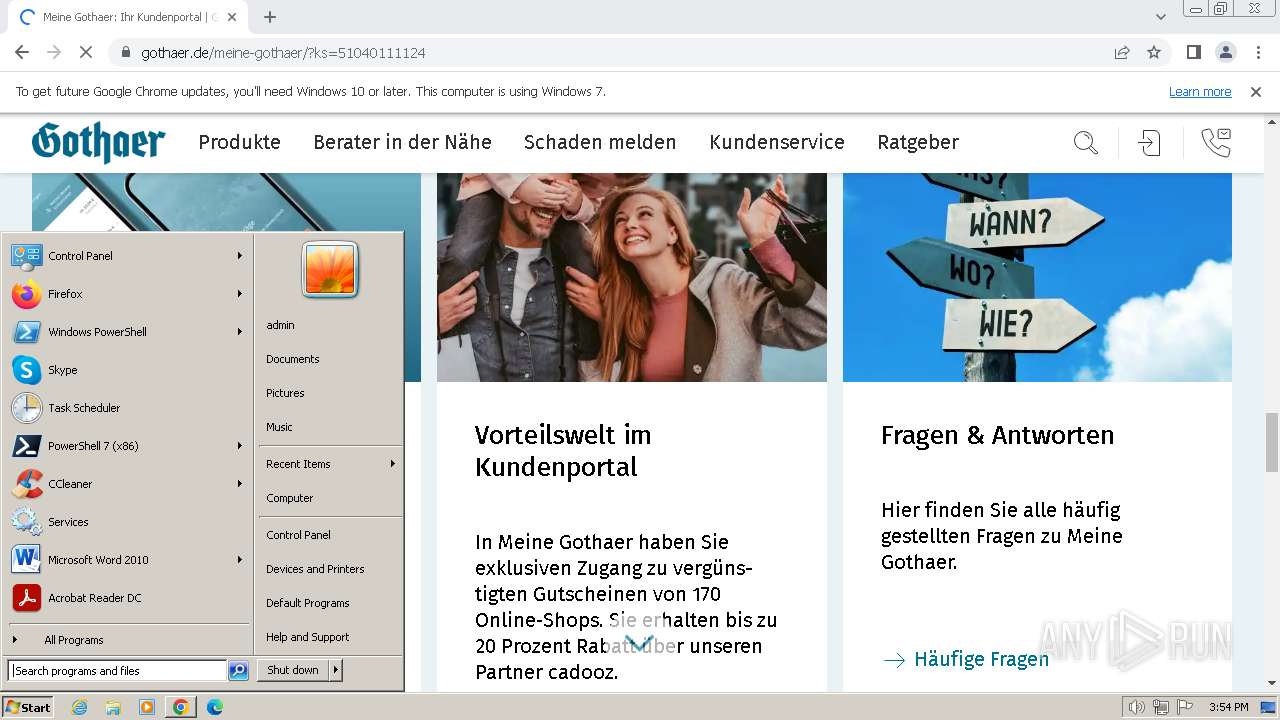The height and width of the screenshot is (720, 1280).
Task: Expand the CCleaner submenu arrow
Action: coord(240,484)
